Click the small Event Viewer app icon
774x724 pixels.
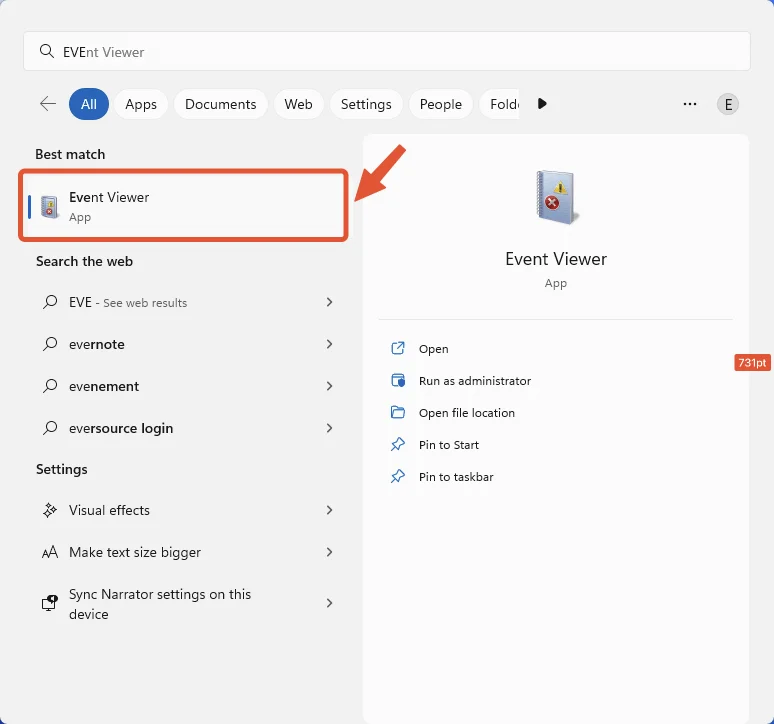click(x=49, y=207)
